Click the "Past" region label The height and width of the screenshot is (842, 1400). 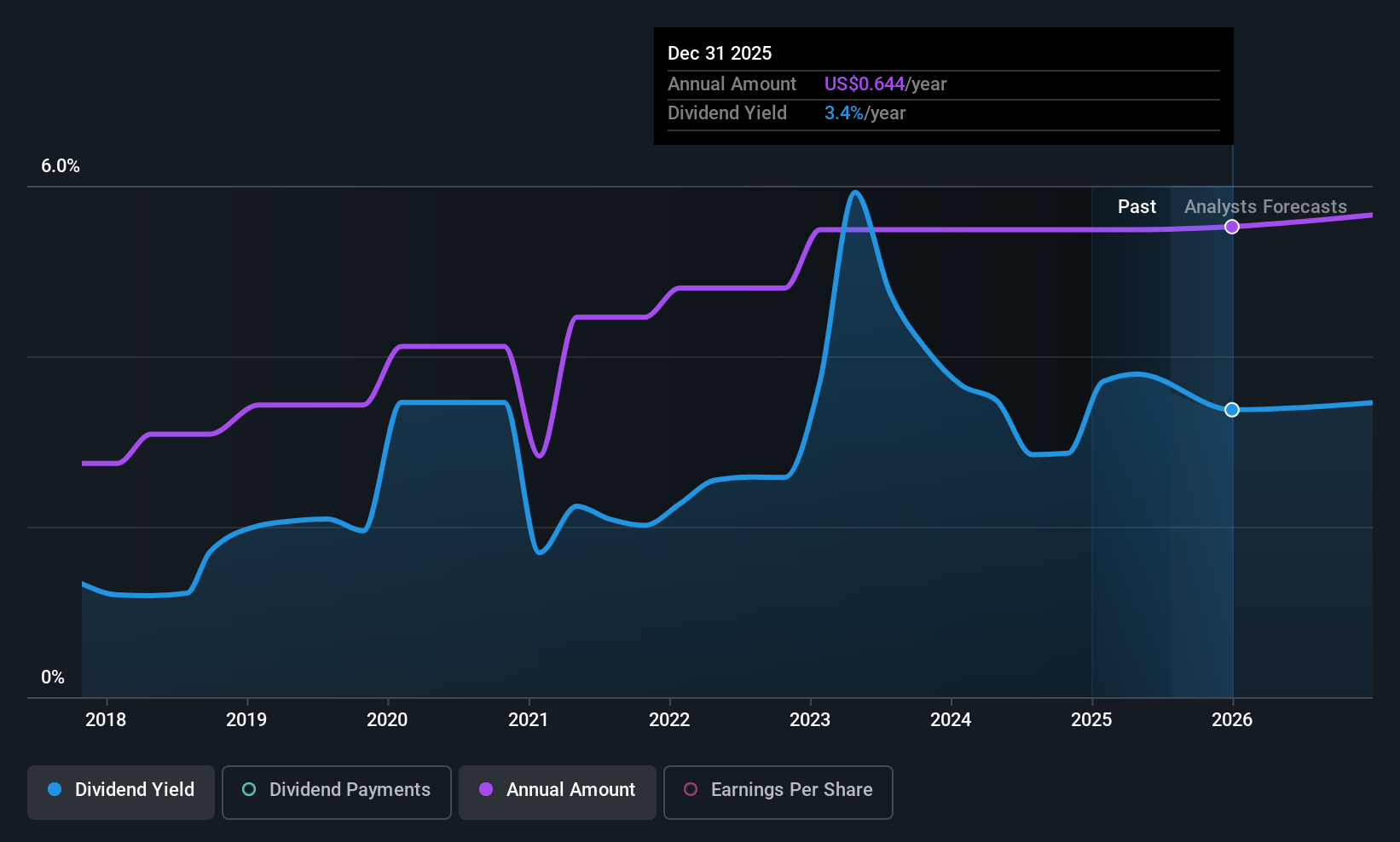click(1137, 207)
